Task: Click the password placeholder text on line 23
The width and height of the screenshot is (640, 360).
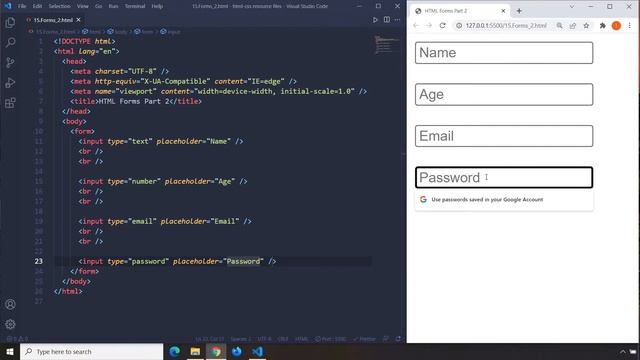Action: [243, 261]
